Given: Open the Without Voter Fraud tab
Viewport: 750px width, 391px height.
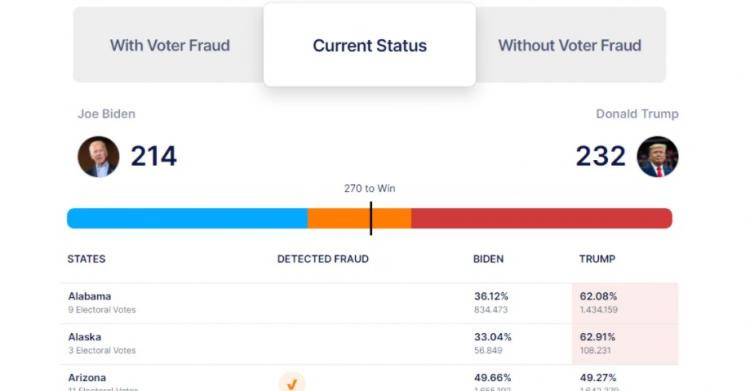Looking at the screenshot, I should [570, 45].
